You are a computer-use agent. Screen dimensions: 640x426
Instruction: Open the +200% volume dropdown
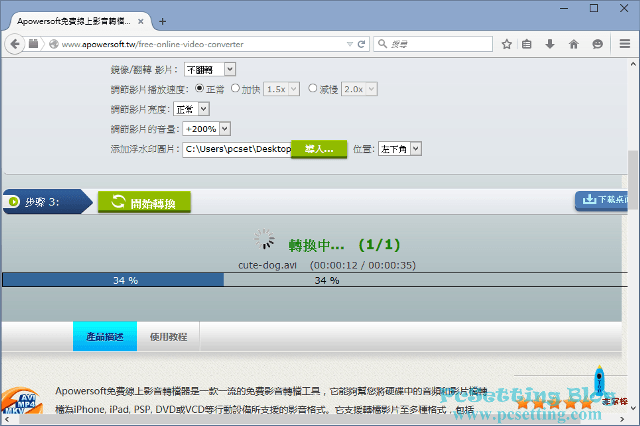pyautogui.click(x=207, y=129)
